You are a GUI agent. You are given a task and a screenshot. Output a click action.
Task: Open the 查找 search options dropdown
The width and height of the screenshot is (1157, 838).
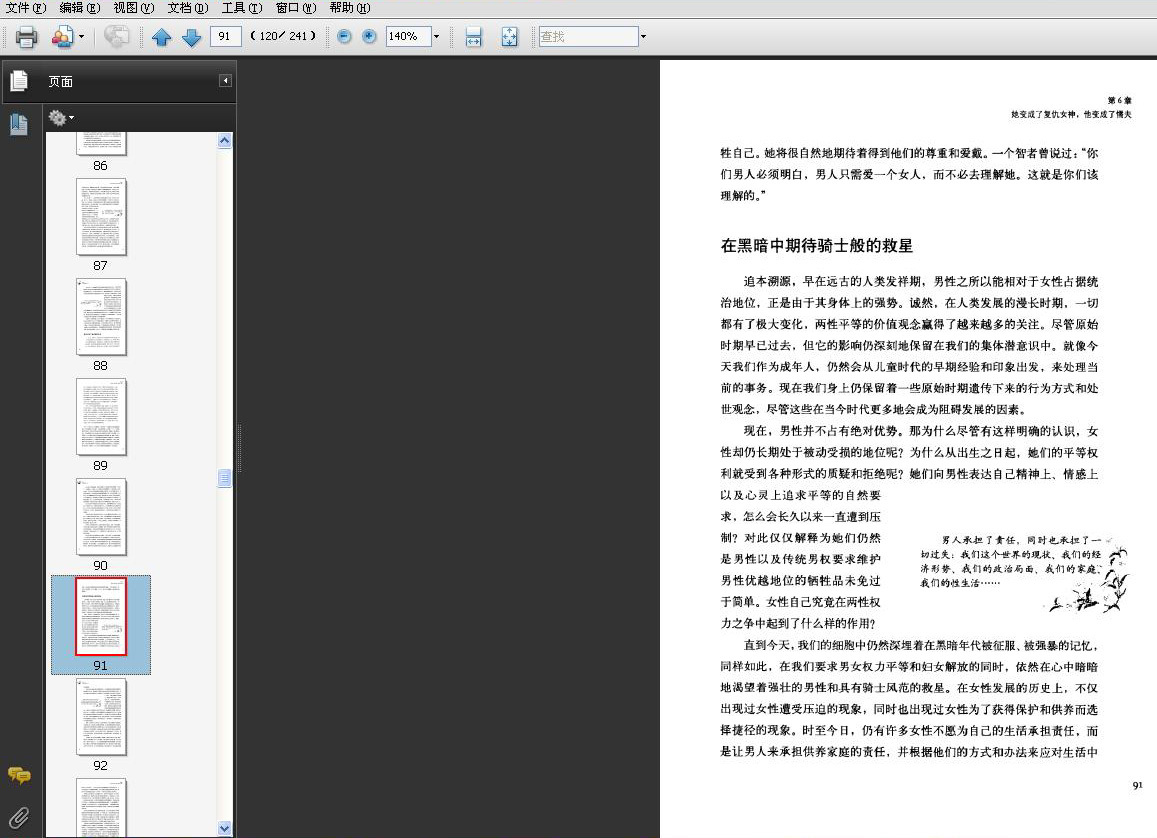tap(643, 36)
